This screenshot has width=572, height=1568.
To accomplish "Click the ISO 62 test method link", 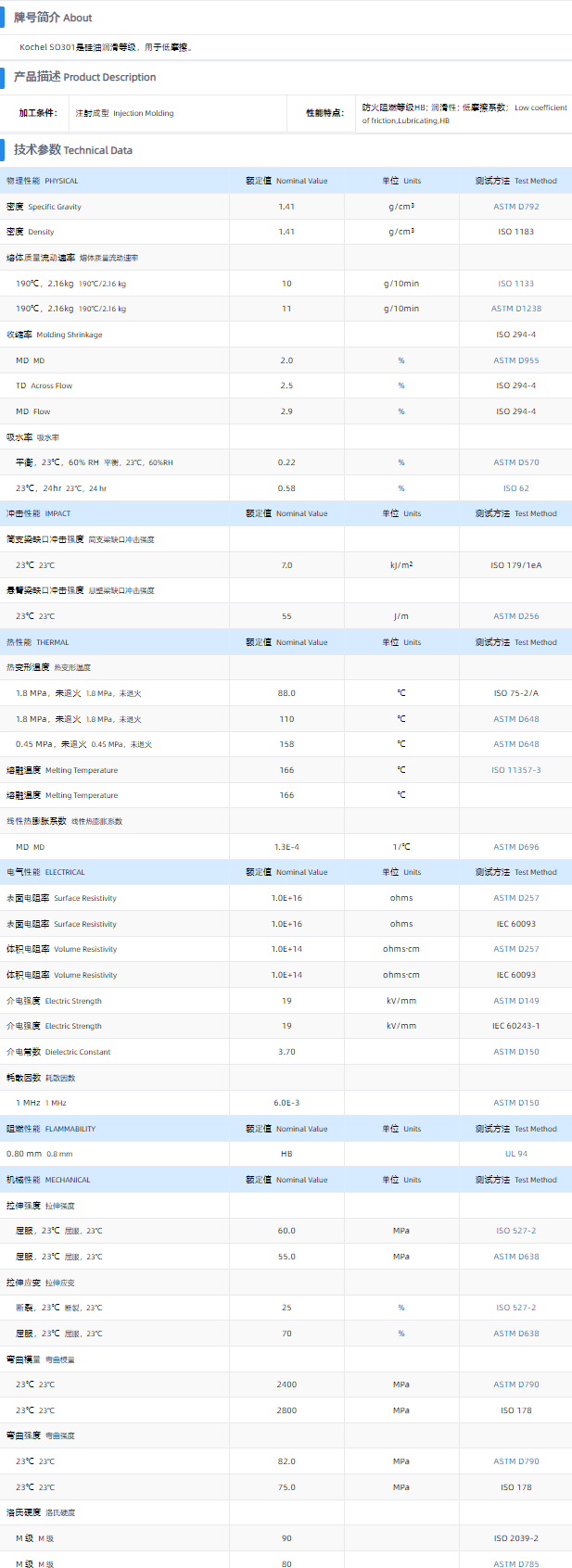I will 515,488.
